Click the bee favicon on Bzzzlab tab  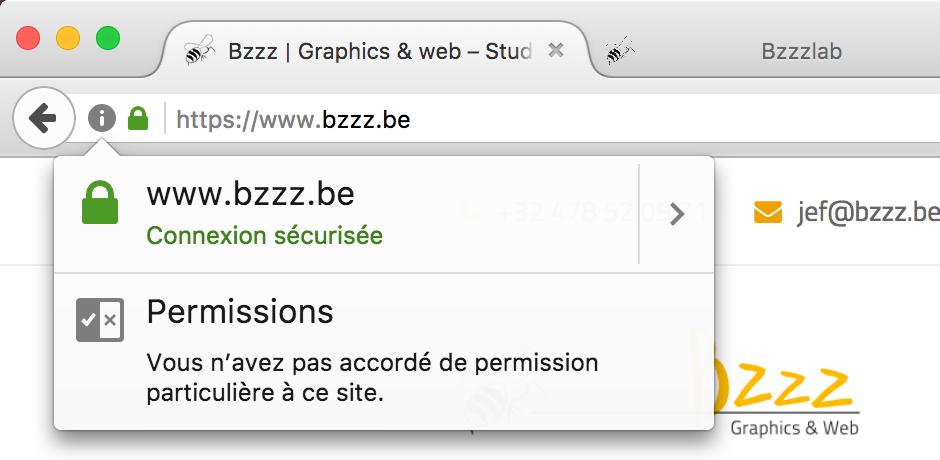click(x=620, y=50)
